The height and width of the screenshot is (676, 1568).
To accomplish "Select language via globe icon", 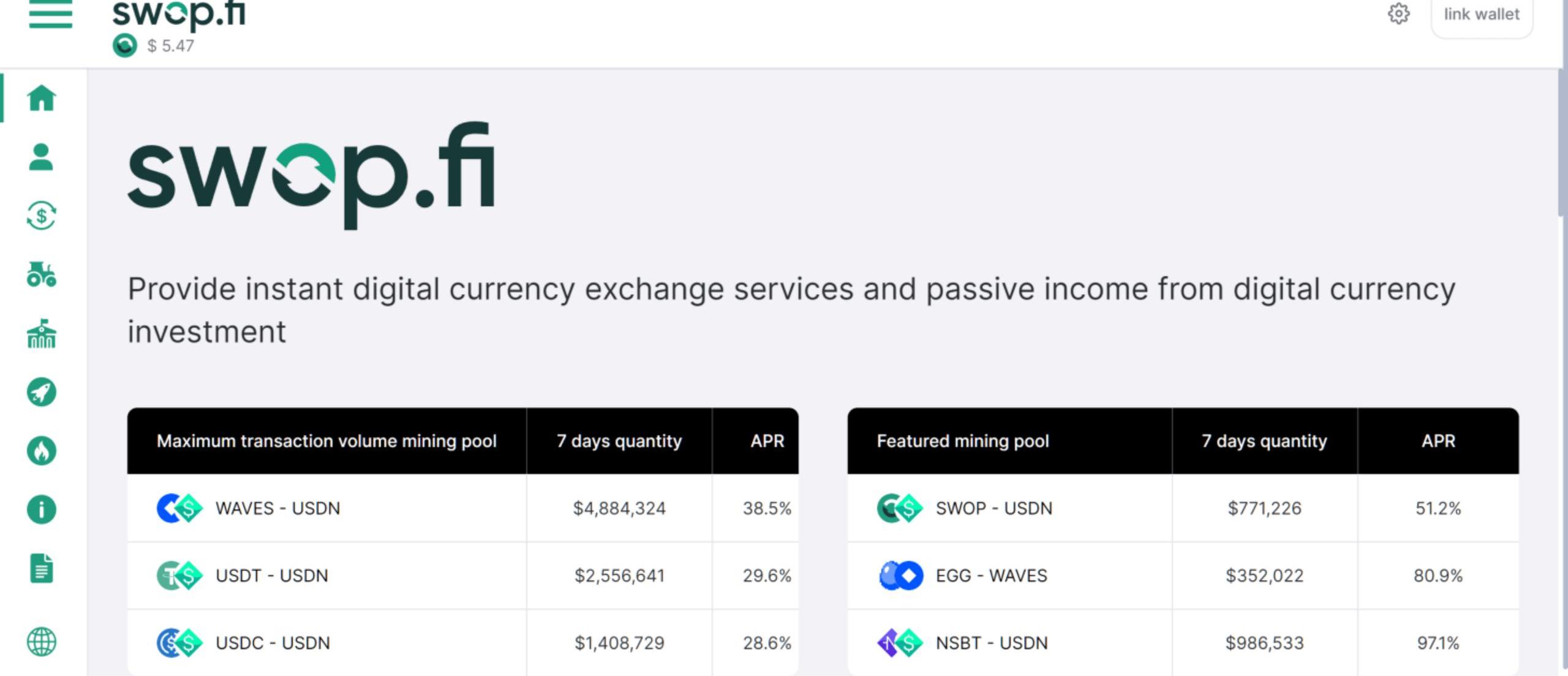I will [x=41, y=642].
